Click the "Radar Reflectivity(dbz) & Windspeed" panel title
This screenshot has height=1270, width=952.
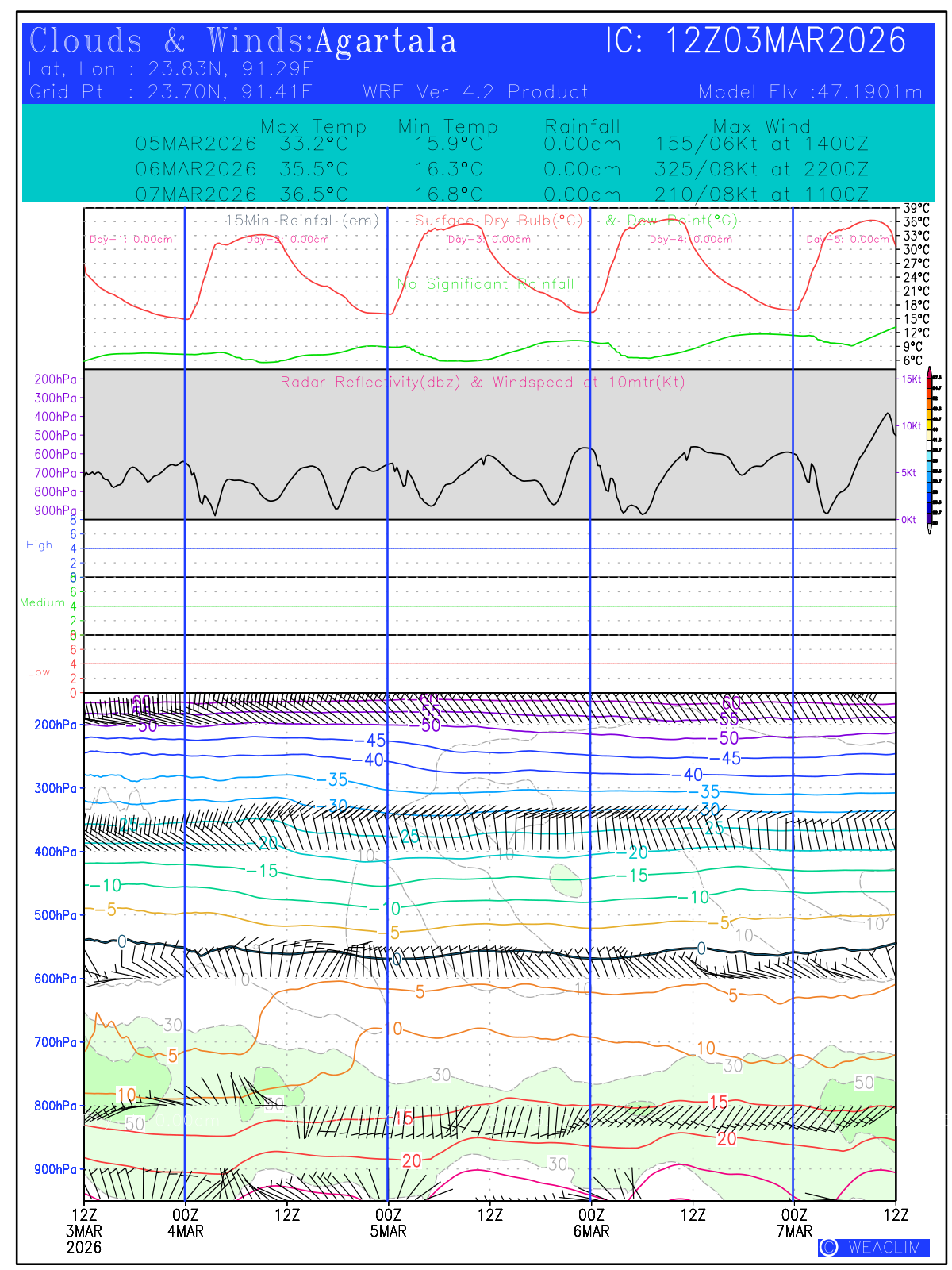pos(482,382)
